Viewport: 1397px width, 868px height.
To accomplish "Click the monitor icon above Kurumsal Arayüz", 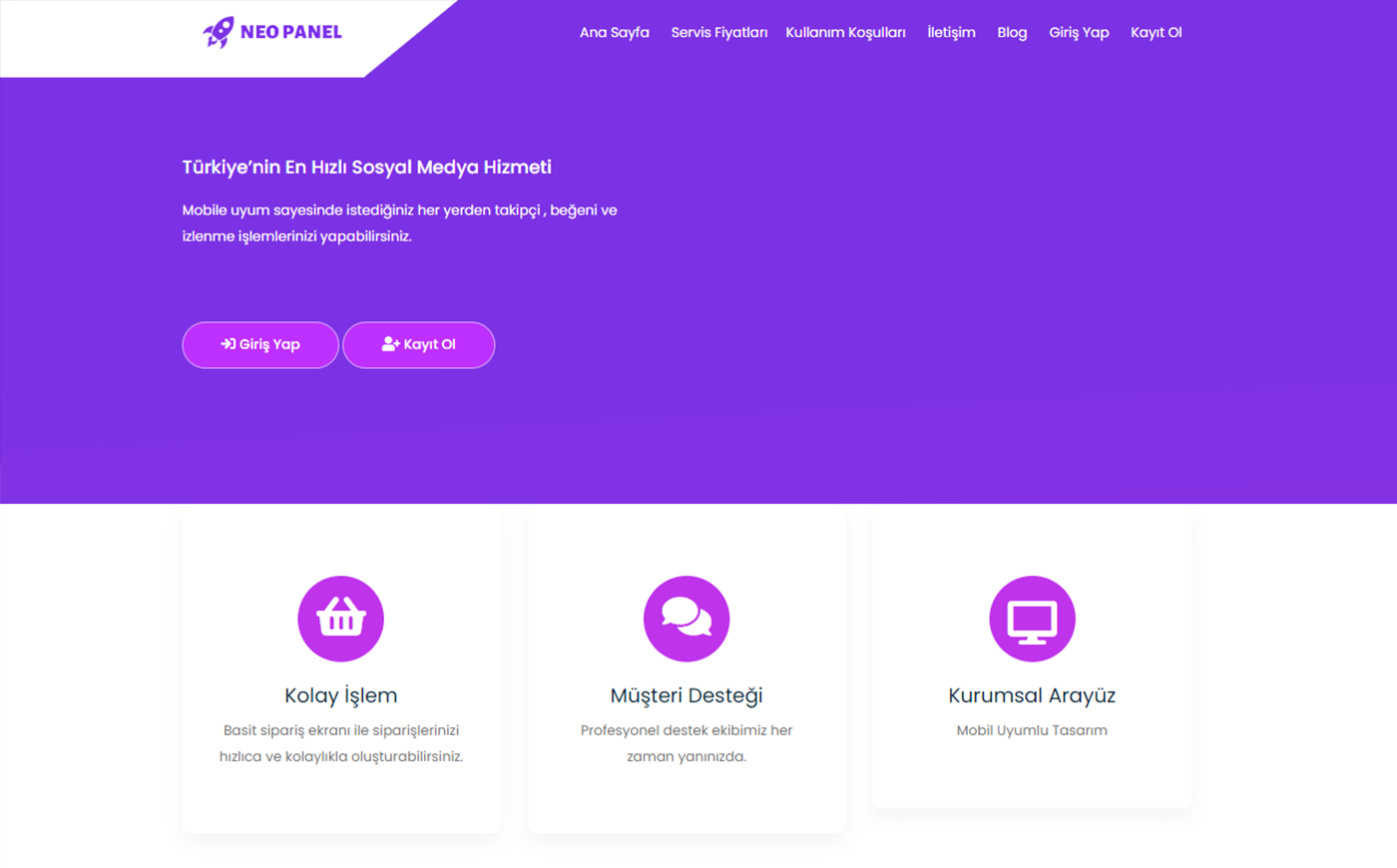I will point(1032,619).
